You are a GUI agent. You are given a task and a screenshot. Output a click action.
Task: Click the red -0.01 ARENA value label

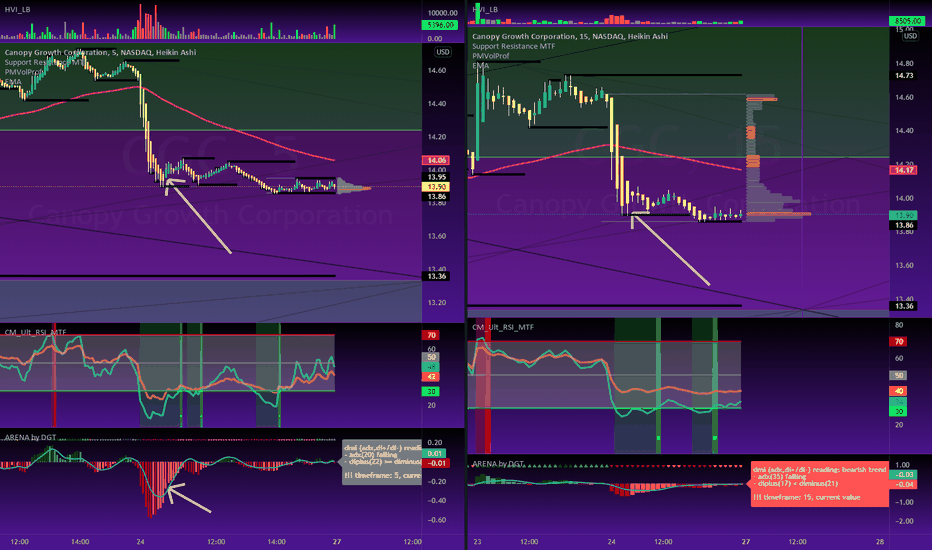click(x=436, y=463)
